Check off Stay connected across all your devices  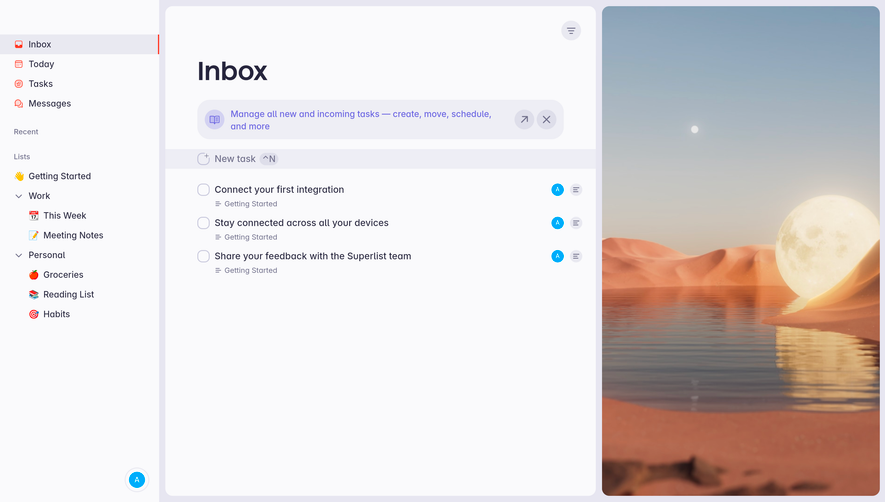(x=203, y=223)
